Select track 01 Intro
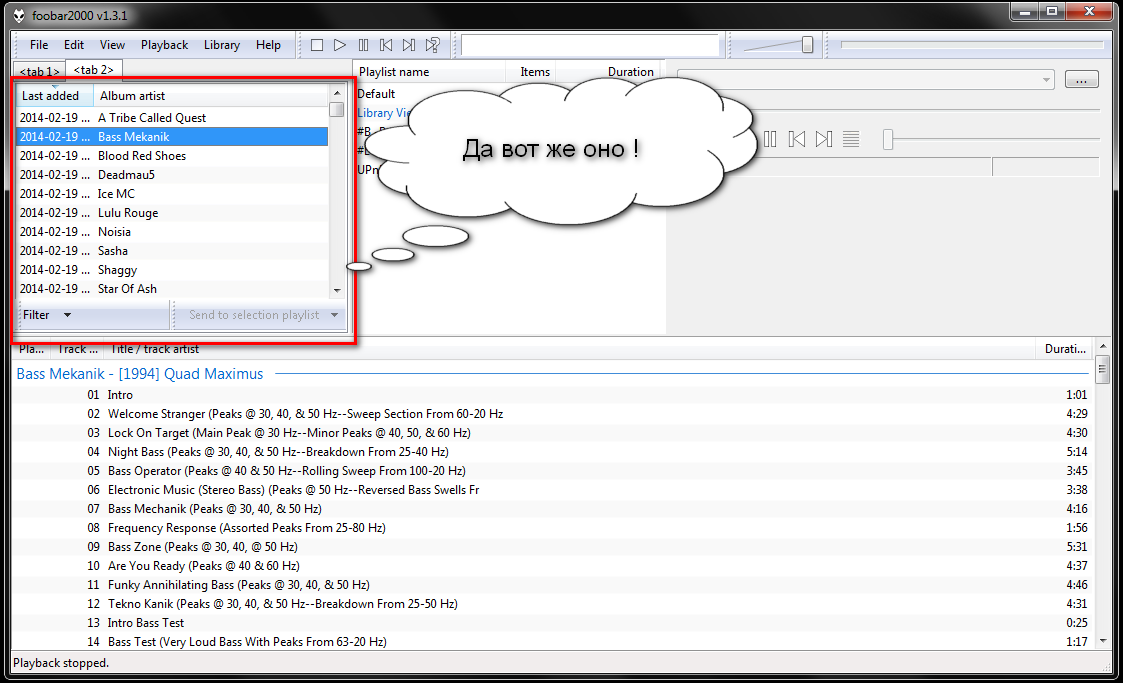Viewport: 1123px width, 683px height. 551,394
